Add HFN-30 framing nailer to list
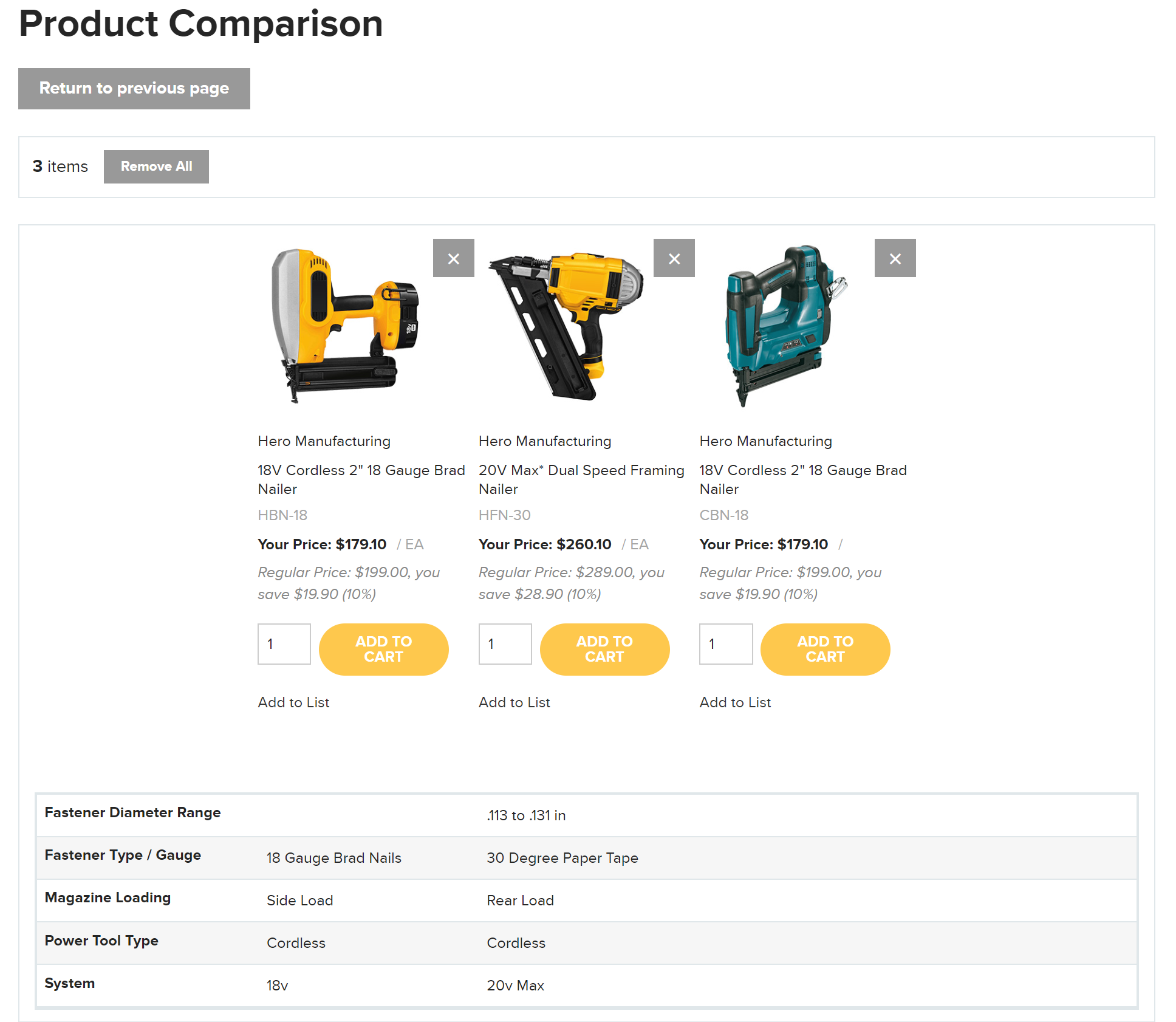 point(514,702)
